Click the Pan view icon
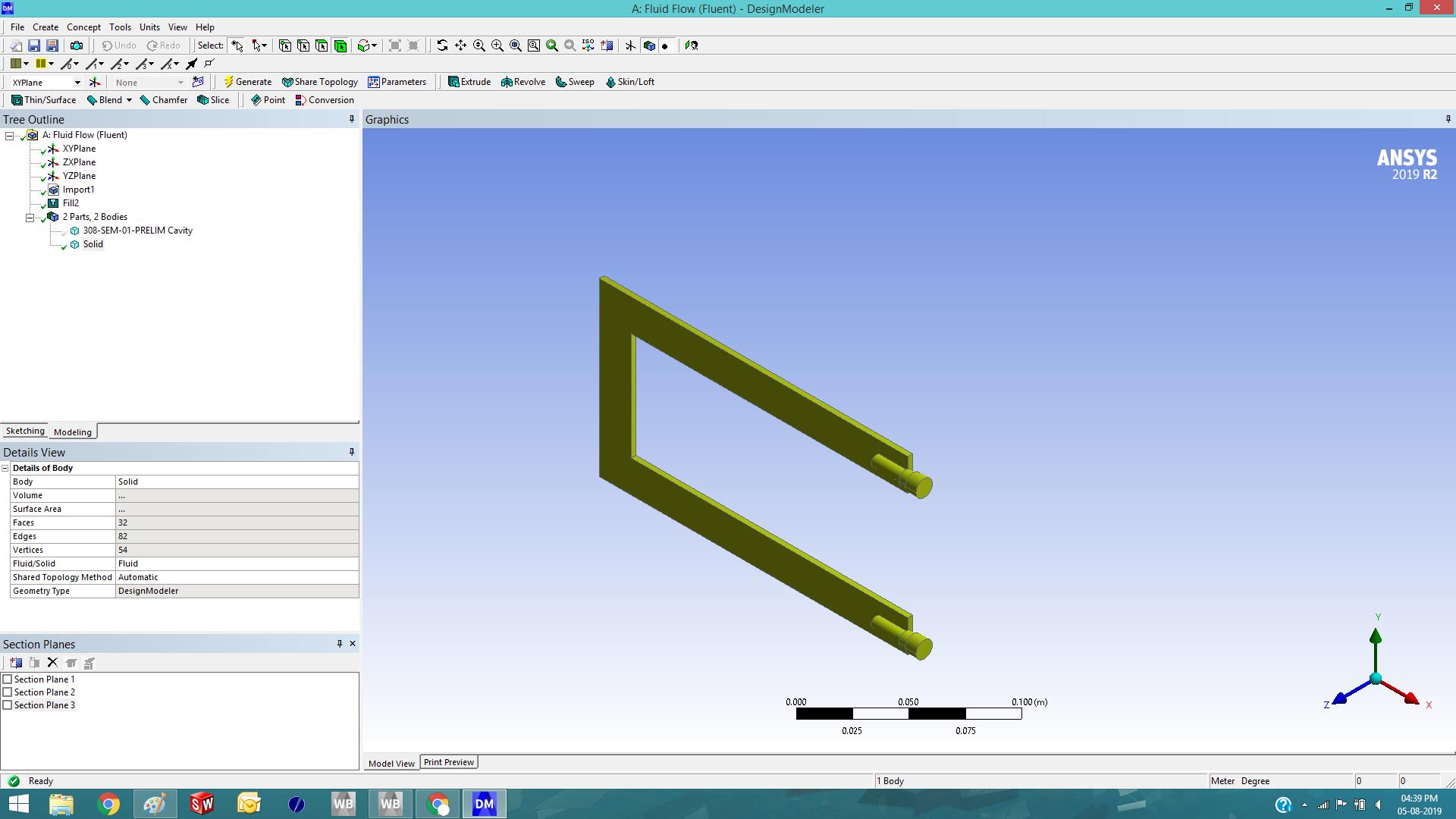1456x819 pixels. 460,45
